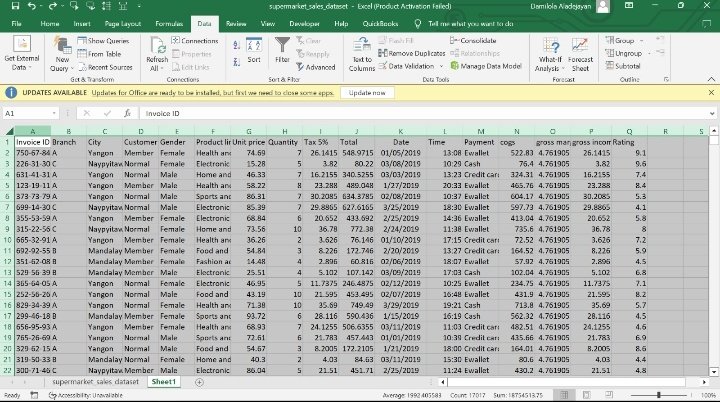
Task: Select the Sheet1 tab
Action: (164, 382)
